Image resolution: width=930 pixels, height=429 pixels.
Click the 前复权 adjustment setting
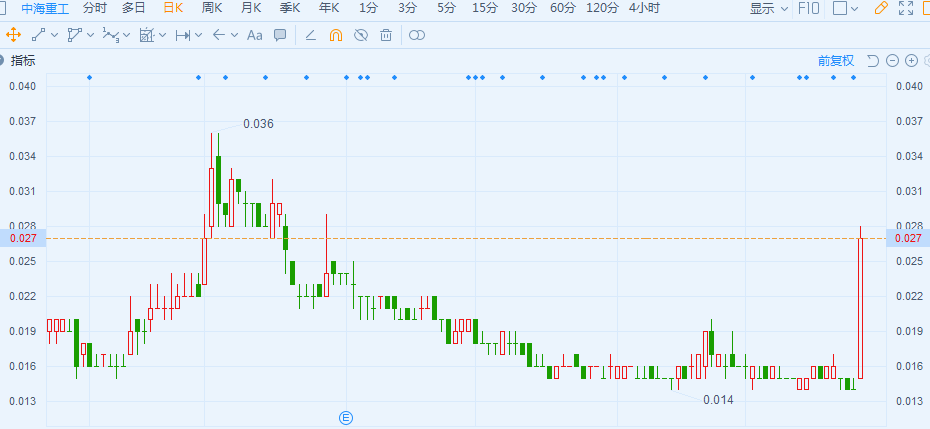tap(836, 61)
